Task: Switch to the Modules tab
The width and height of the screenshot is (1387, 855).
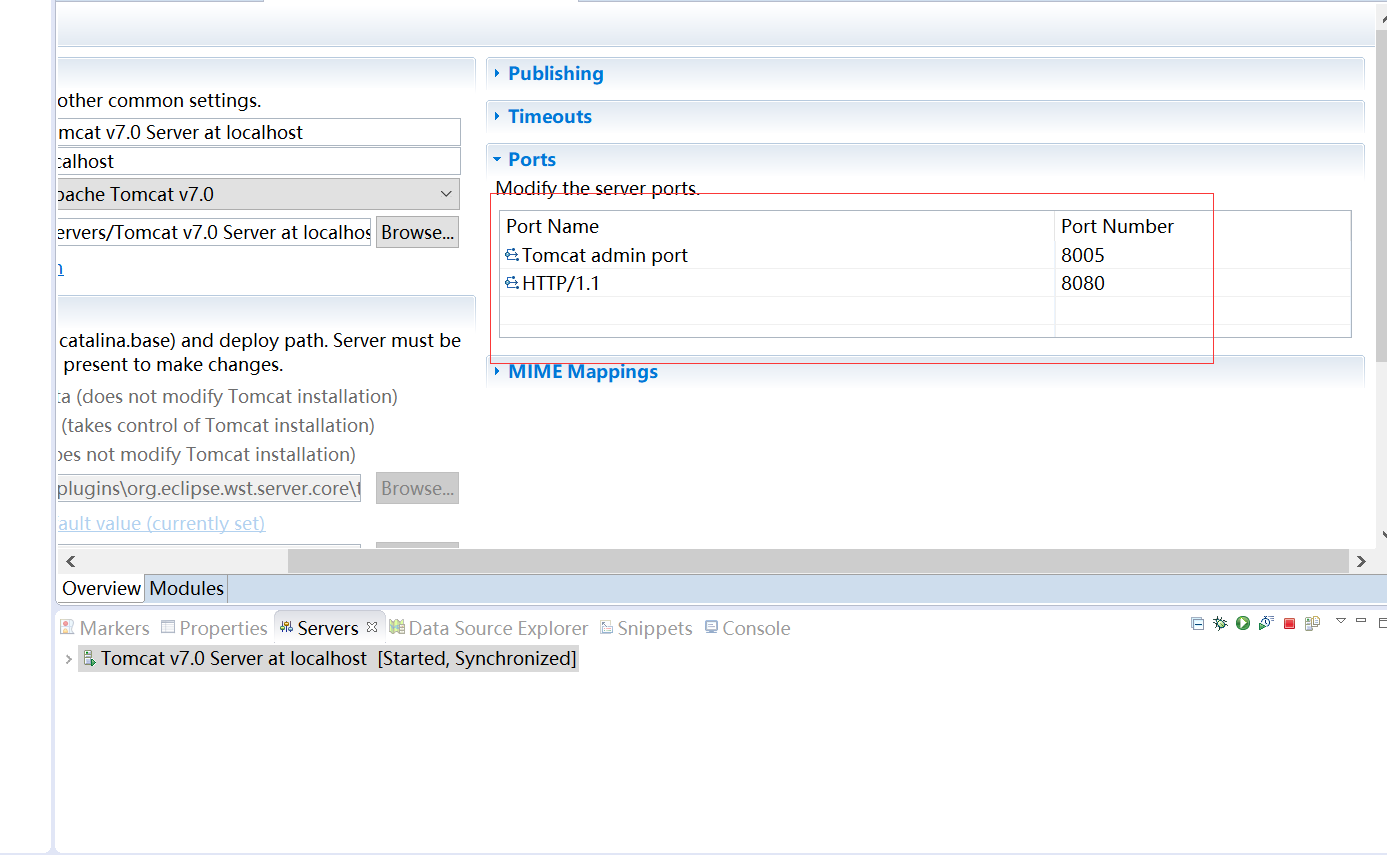Action: pos(185,588)
